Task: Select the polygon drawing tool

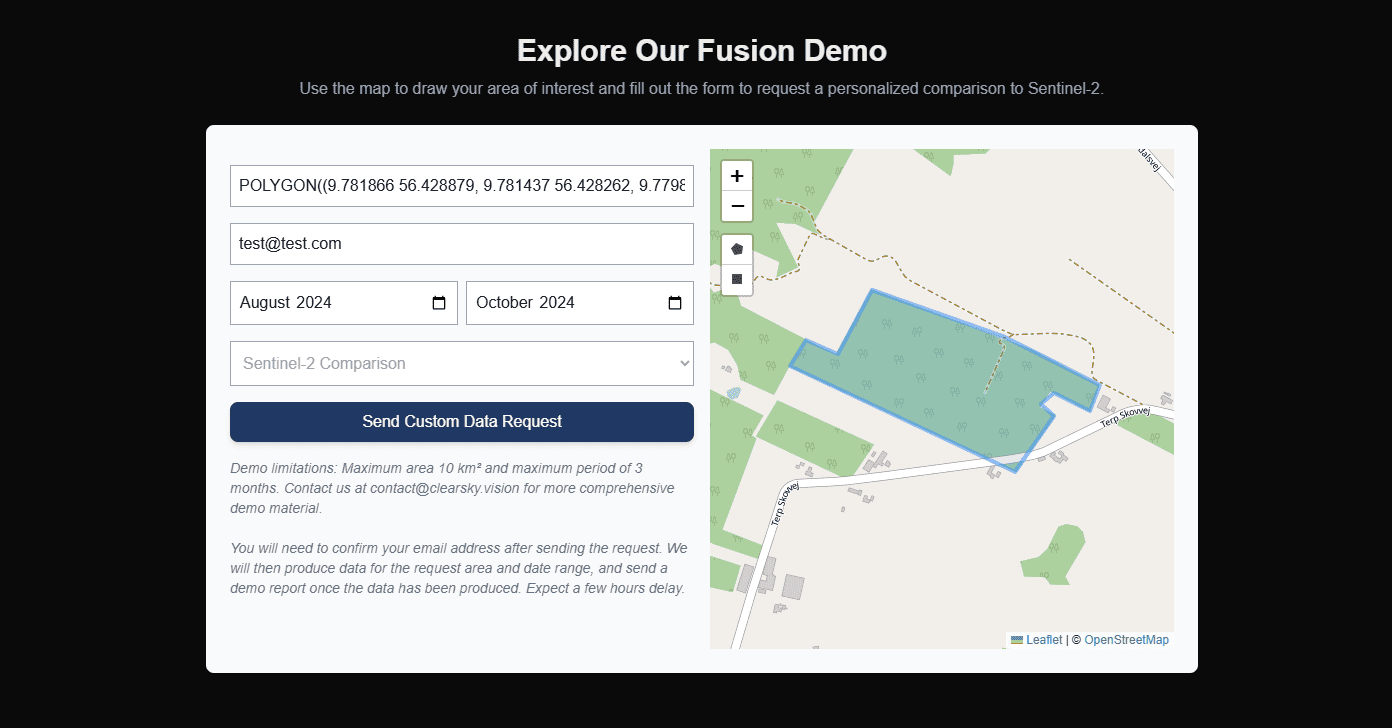Action: pyautogui.click(x=736, y=248)
